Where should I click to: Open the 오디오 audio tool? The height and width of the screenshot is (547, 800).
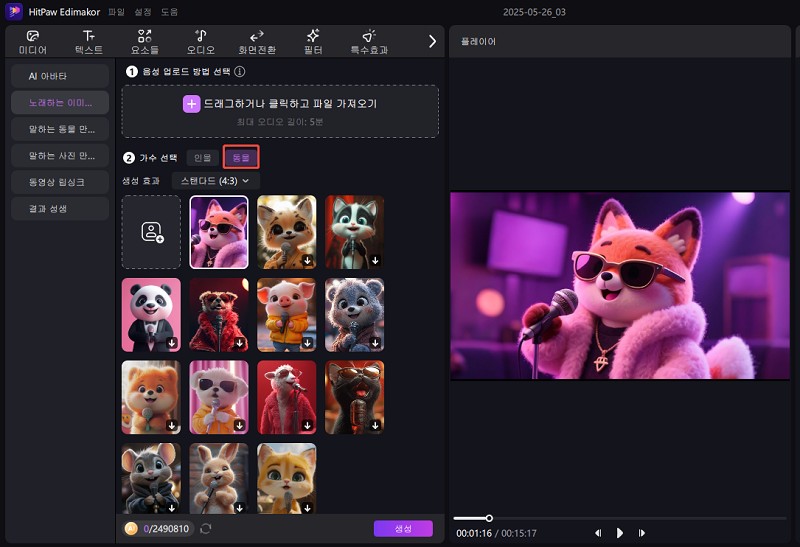(201, 41)
